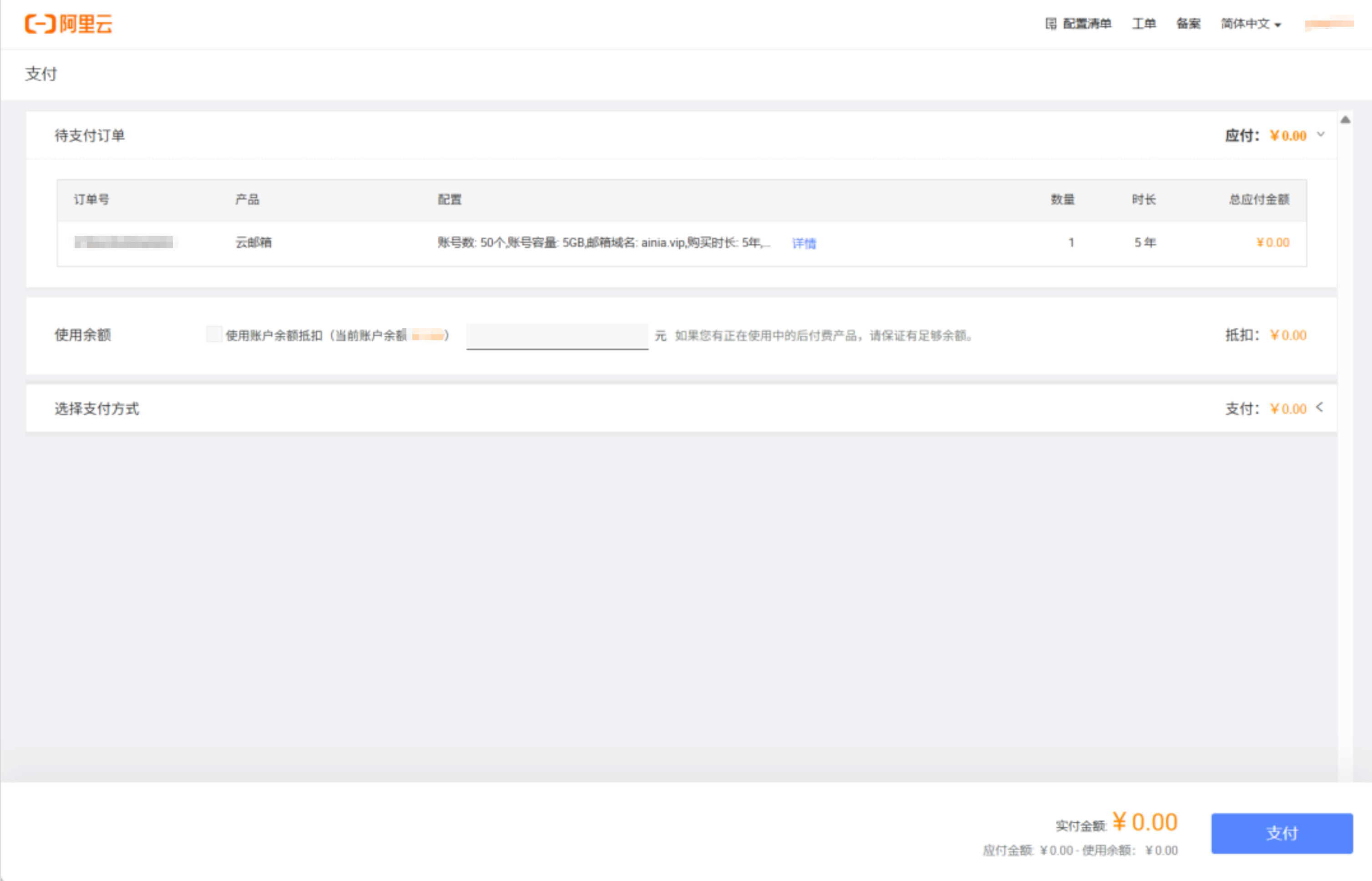Expand the 选择支付方式 section chevron
The width and height of the screenshot is (1372, 881).
click(1319, 407)
